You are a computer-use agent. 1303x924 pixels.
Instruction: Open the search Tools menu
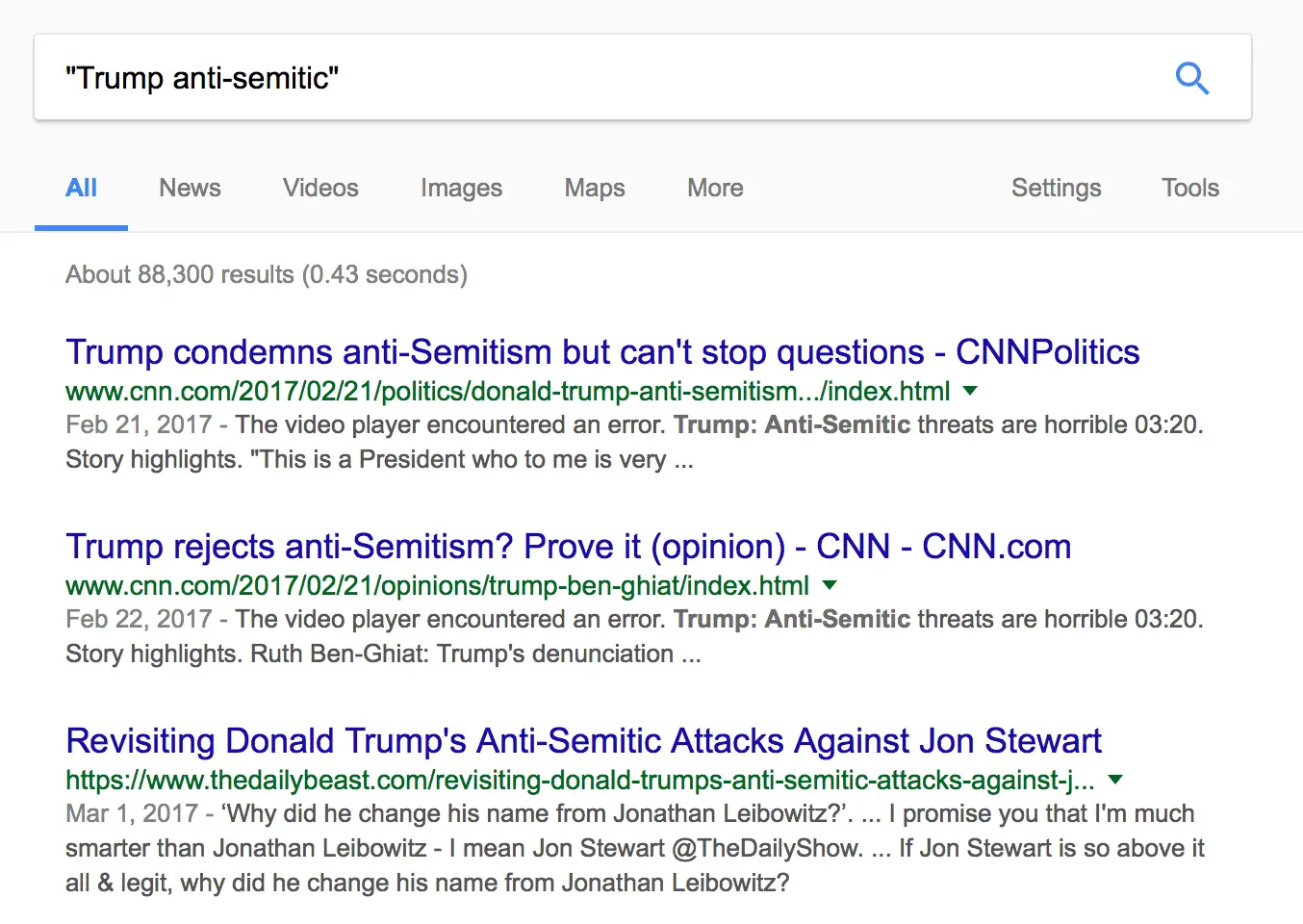[1189, 188]
